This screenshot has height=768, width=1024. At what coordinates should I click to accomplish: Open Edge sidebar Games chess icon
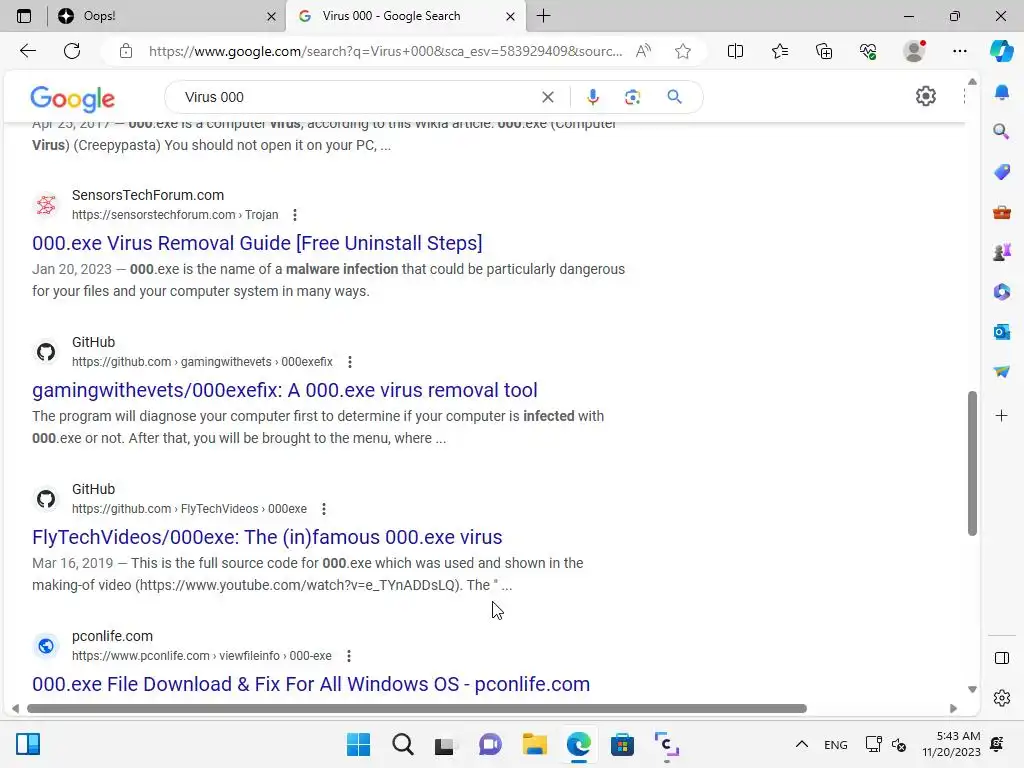coord(1002,252)
